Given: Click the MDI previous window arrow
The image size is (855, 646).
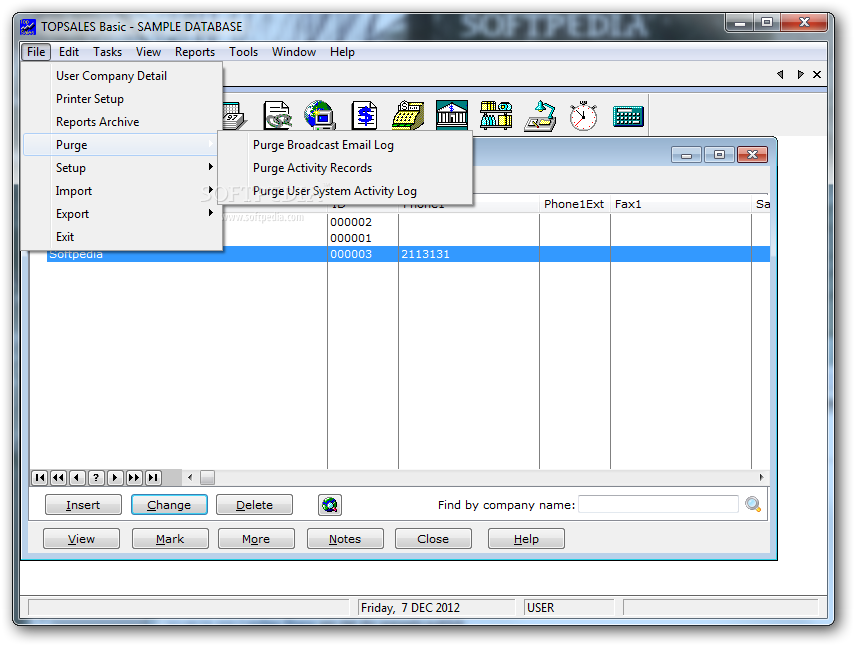Looking at the screenshot, I should (780, 75).
